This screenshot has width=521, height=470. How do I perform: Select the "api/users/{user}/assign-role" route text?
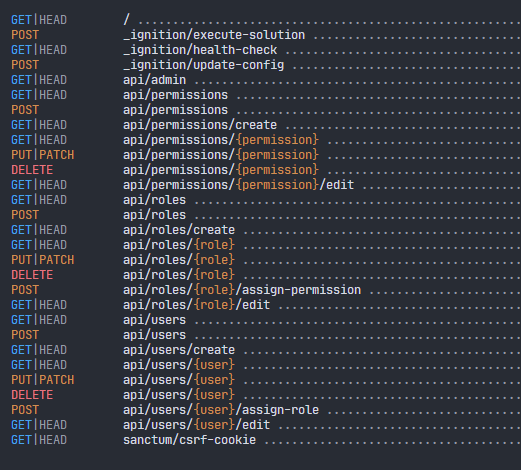click(x=221, y=410)
